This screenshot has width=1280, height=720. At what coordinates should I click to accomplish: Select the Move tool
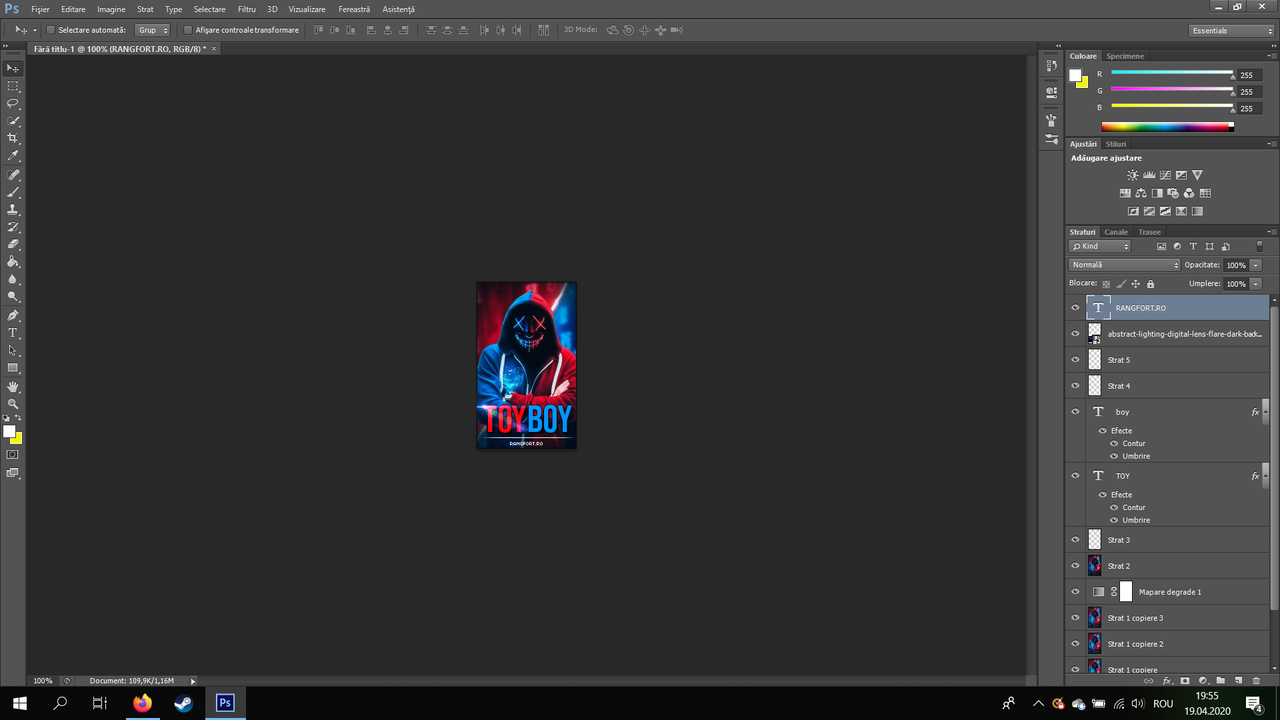pyautogui.click(x=13, y=68)
